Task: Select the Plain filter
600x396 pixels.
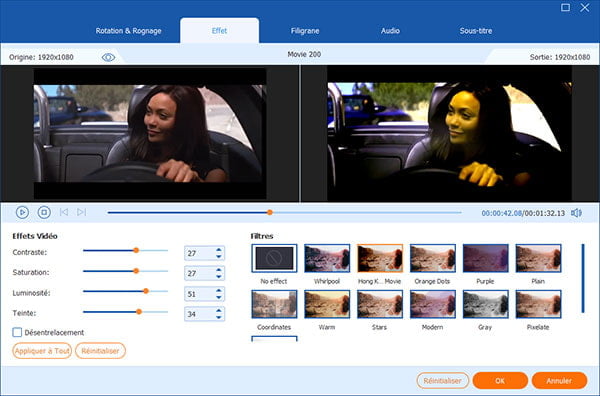Action: 538,258
